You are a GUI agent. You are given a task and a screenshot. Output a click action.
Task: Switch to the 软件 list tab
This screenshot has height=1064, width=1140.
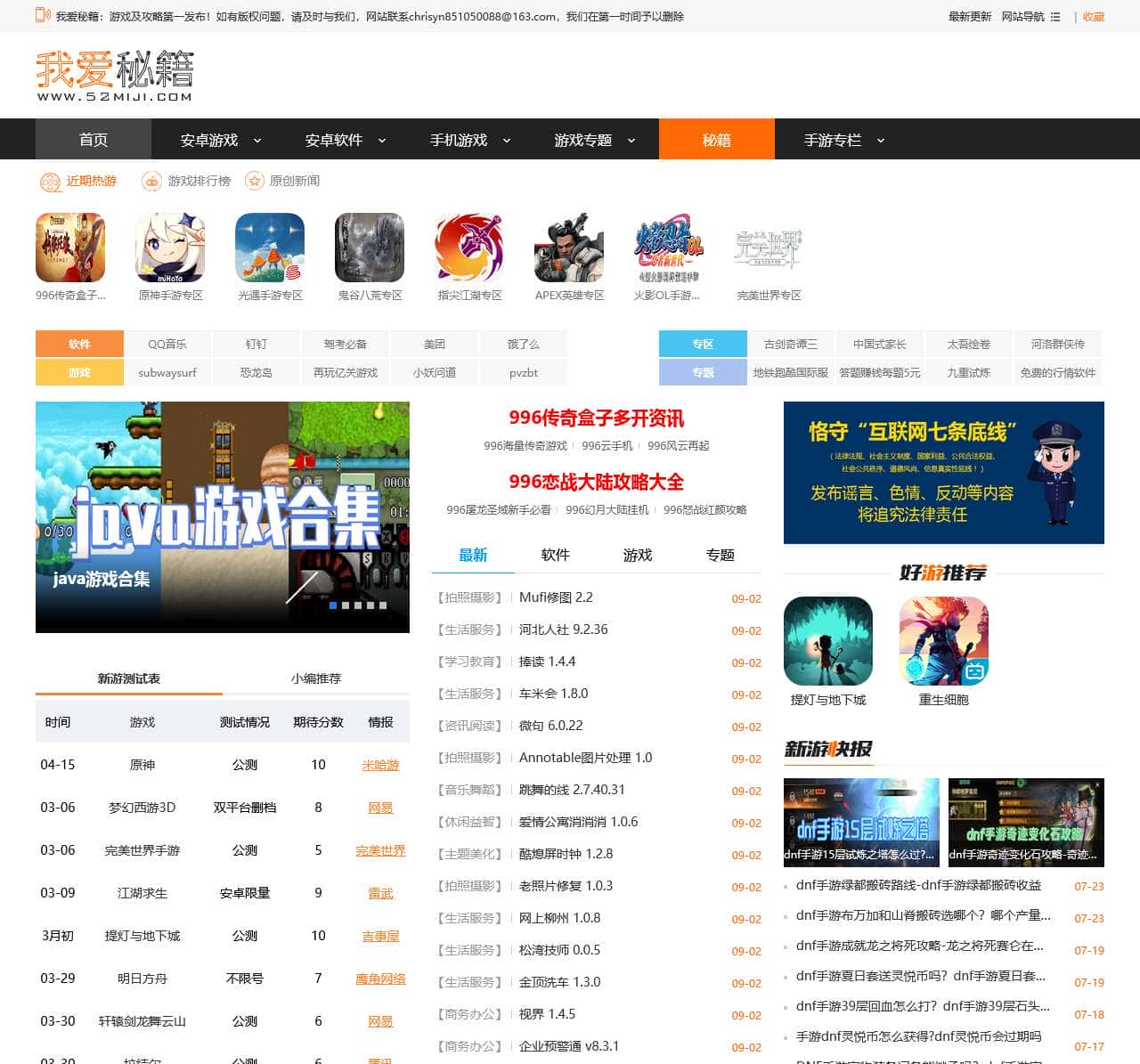pyautogui.click(x=555, y=556)
